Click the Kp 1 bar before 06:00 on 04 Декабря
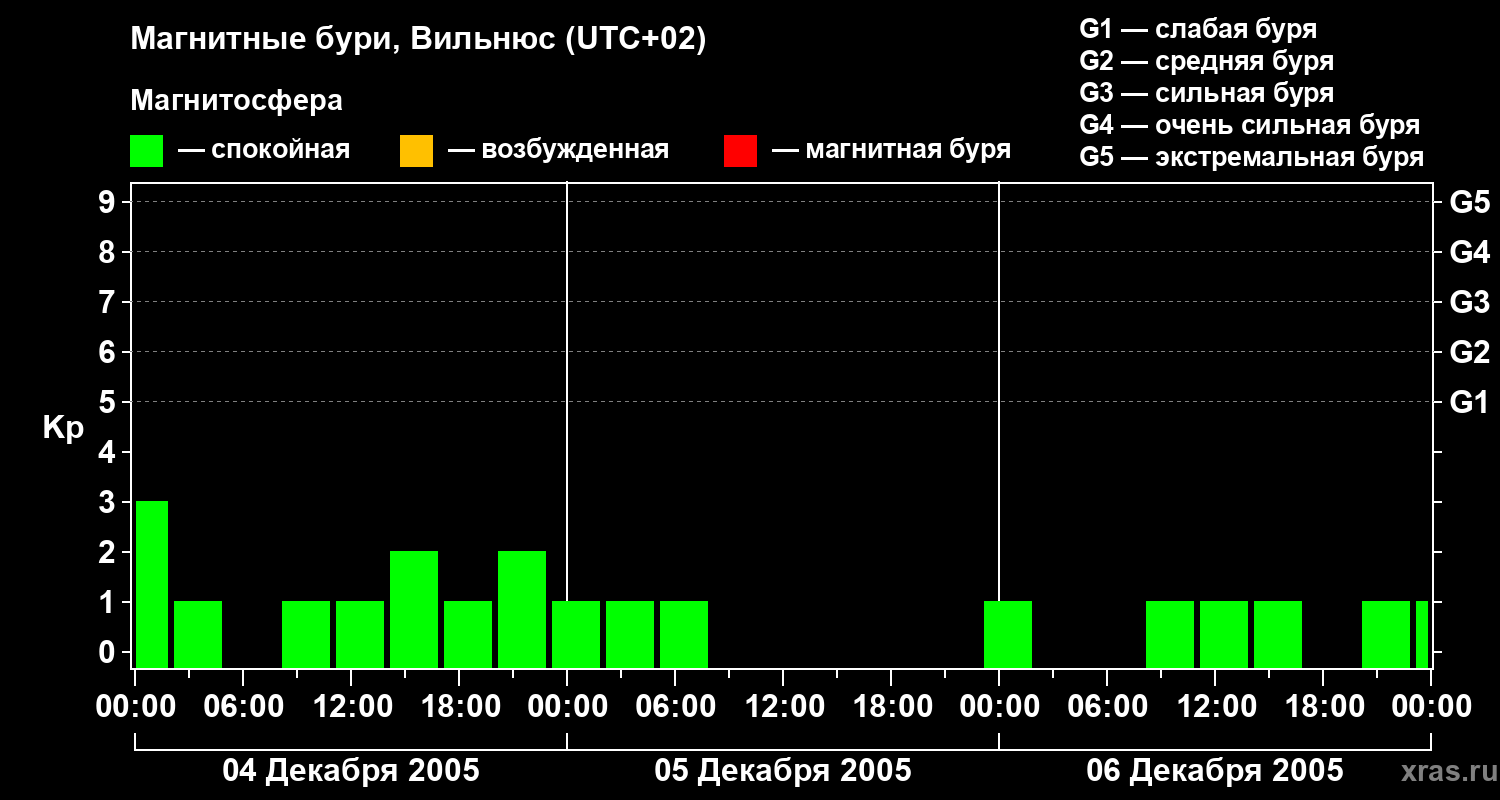 (x=198, y=634)
